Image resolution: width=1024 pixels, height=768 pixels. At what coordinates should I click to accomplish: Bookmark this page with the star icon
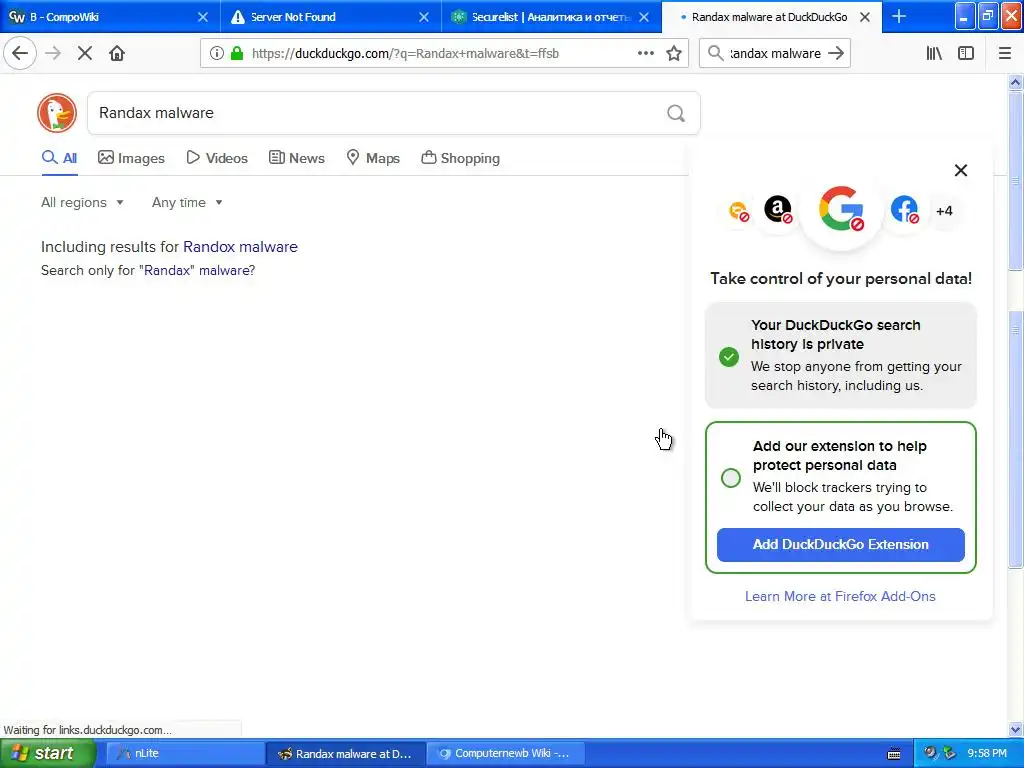(x=674, y=54)
